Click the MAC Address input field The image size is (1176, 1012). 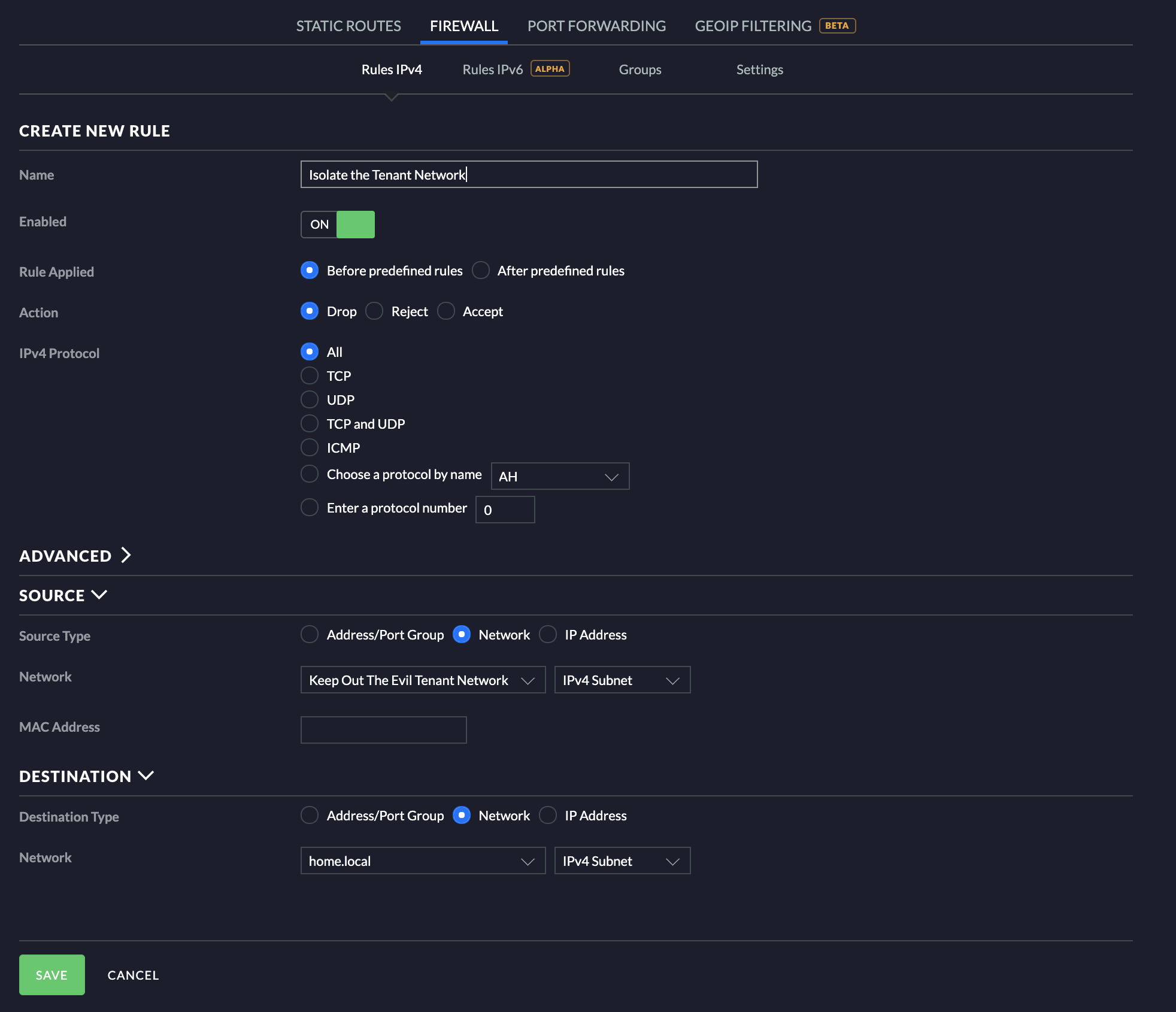[383, 730]
